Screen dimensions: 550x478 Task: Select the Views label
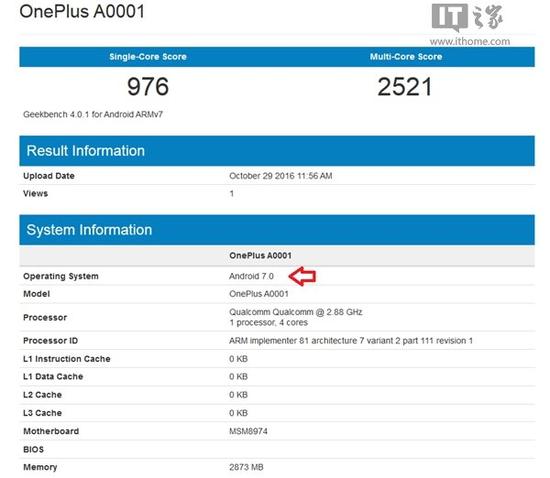[x=35, y=193]
